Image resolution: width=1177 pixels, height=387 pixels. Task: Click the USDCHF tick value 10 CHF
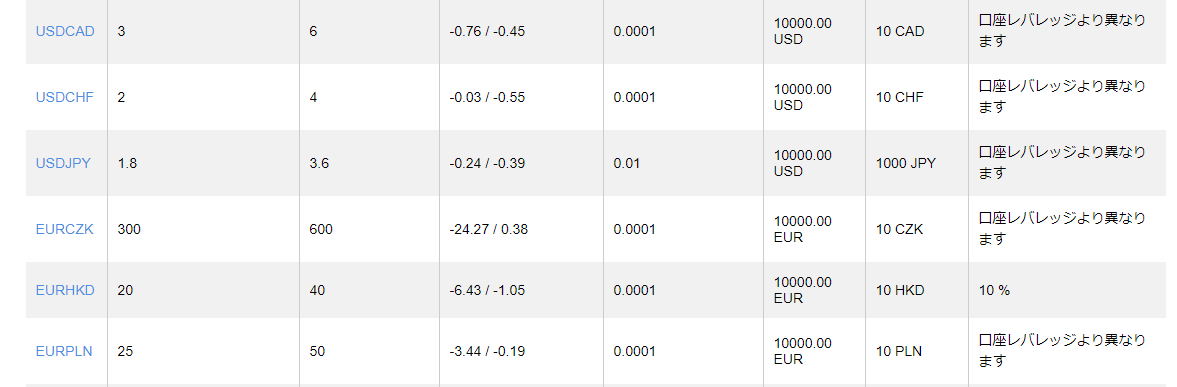coord(900,98)
